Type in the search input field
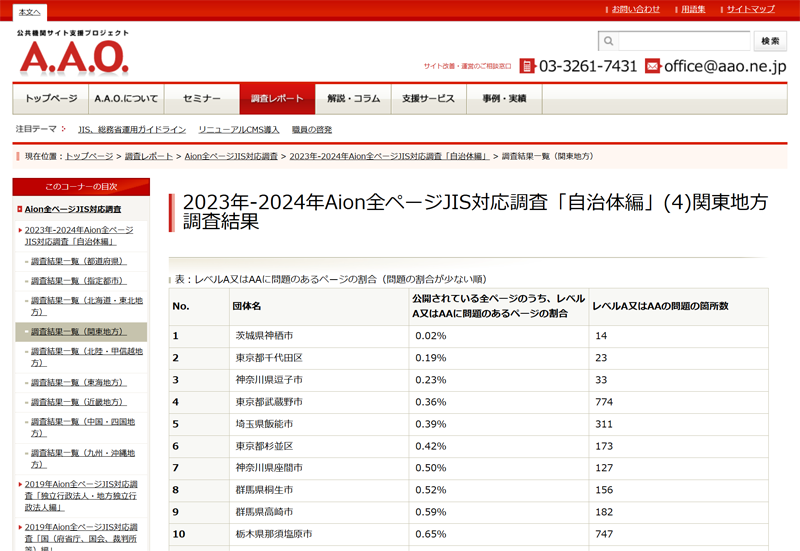 pyautogui.click(x=684, y=41)
